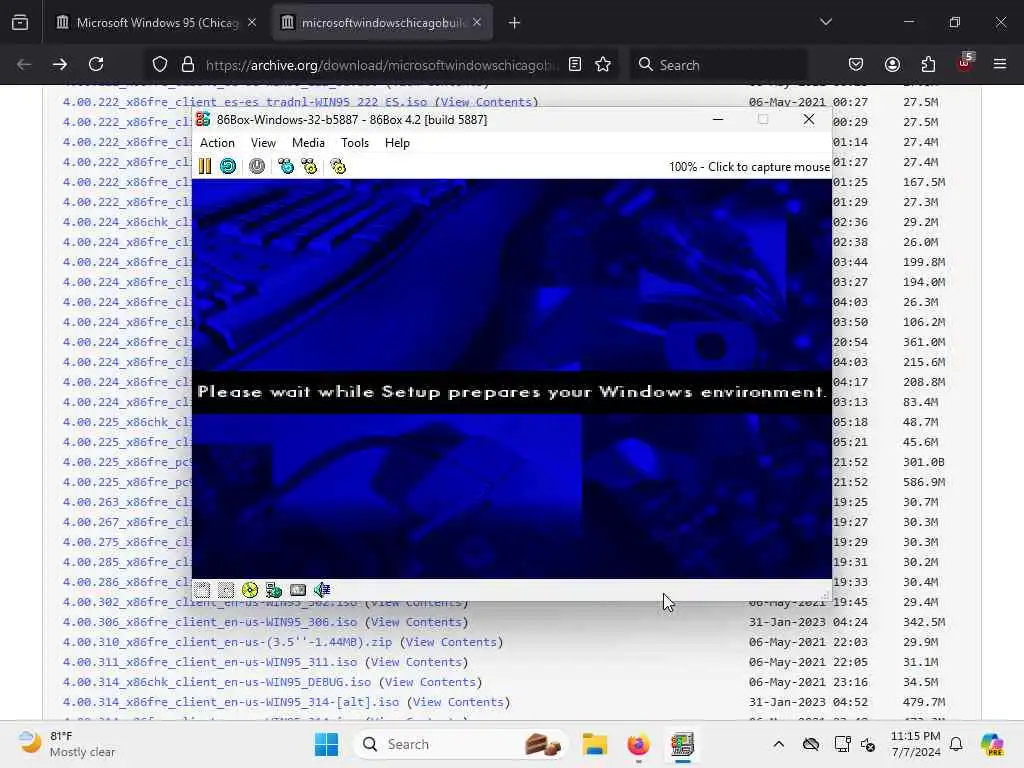
Task: Download the 4.00.310 (3.5''-1.44MB).zip link
Action: click(x=227, y=642)
